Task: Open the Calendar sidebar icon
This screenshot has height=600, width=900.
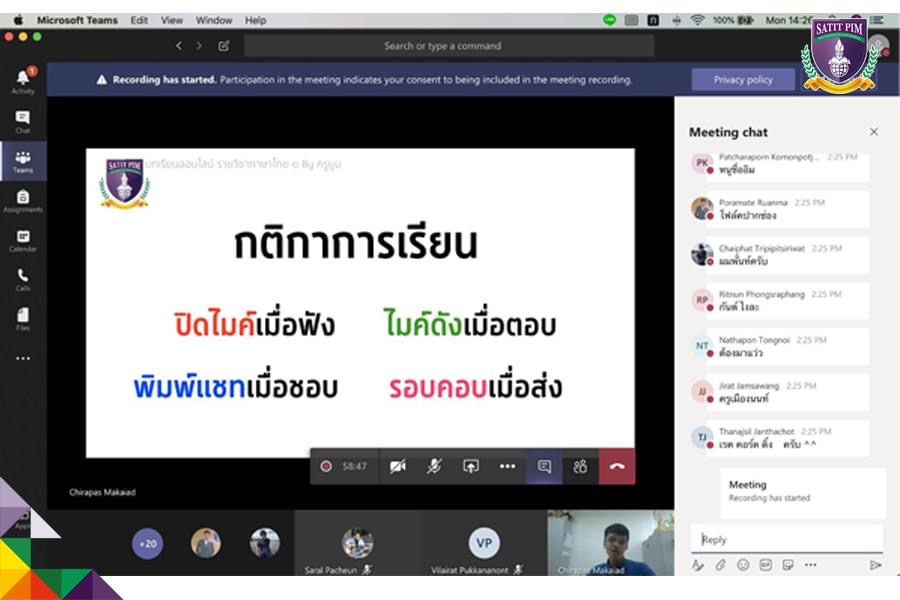Action: coord(22,241)
